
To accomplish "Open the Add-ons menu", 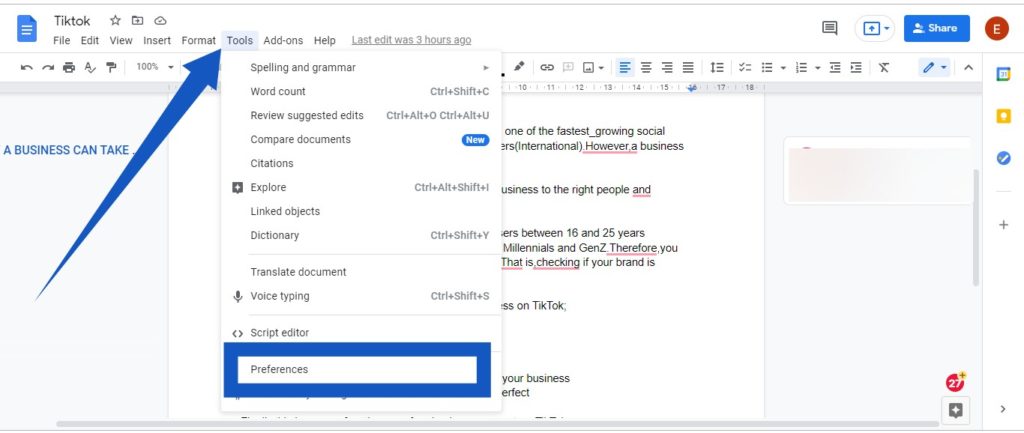I will coord(283,40).
